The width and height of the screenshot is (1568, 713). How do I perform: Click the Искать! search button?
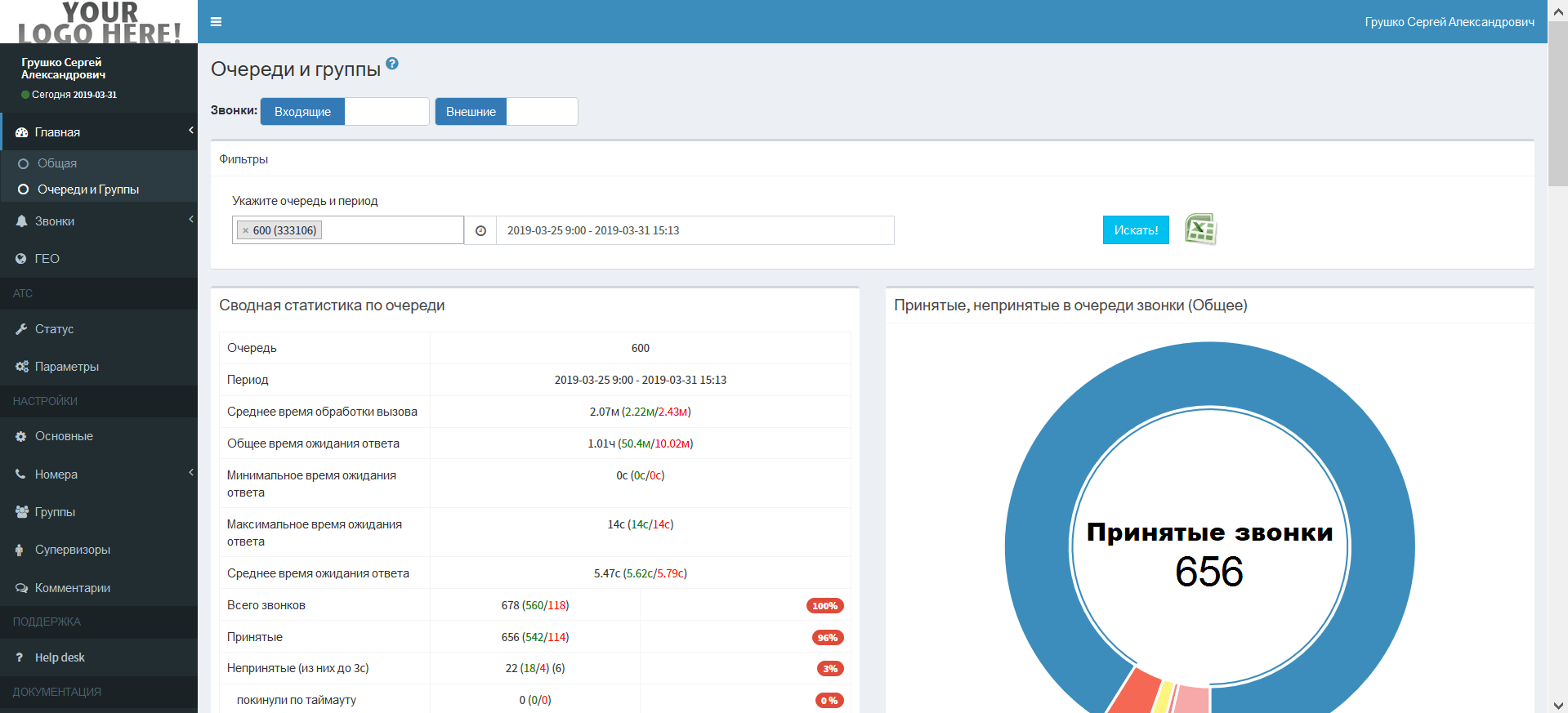click(x=1136, y=230)
